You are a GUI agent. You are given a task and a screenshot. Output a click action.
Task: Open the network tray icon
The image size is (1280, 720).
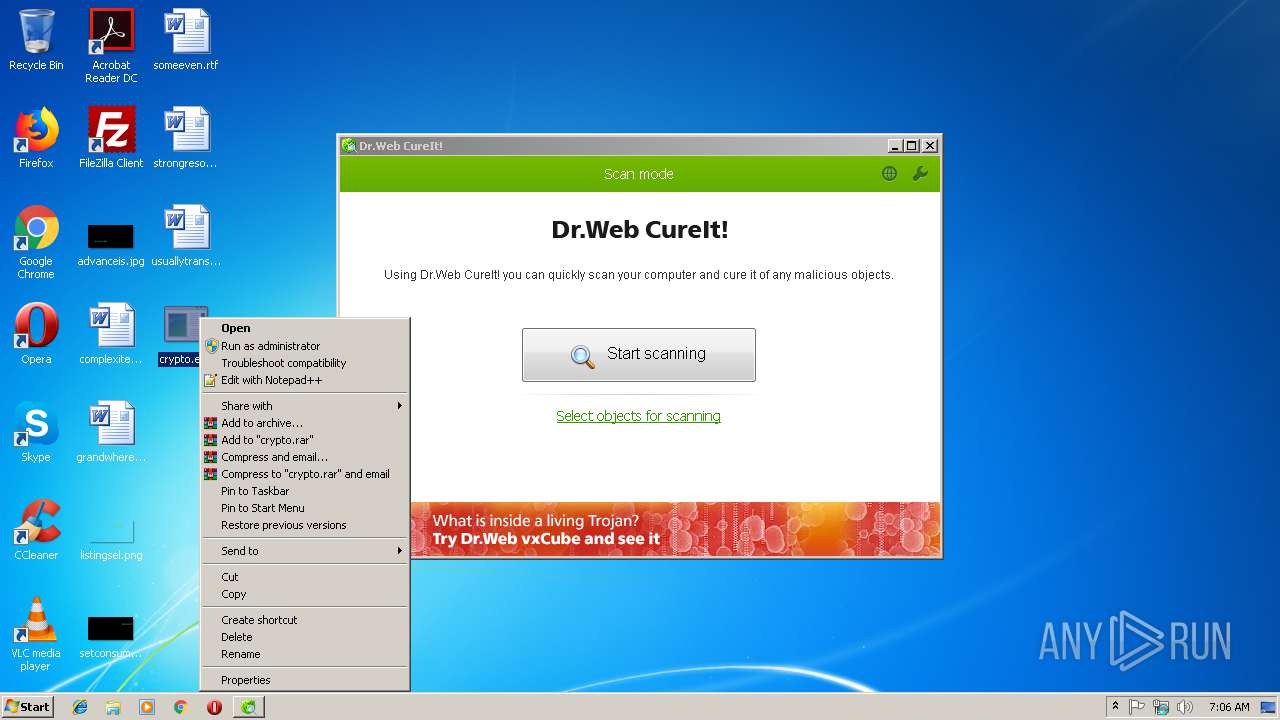pyautogui.click(x=1161, y=707)
